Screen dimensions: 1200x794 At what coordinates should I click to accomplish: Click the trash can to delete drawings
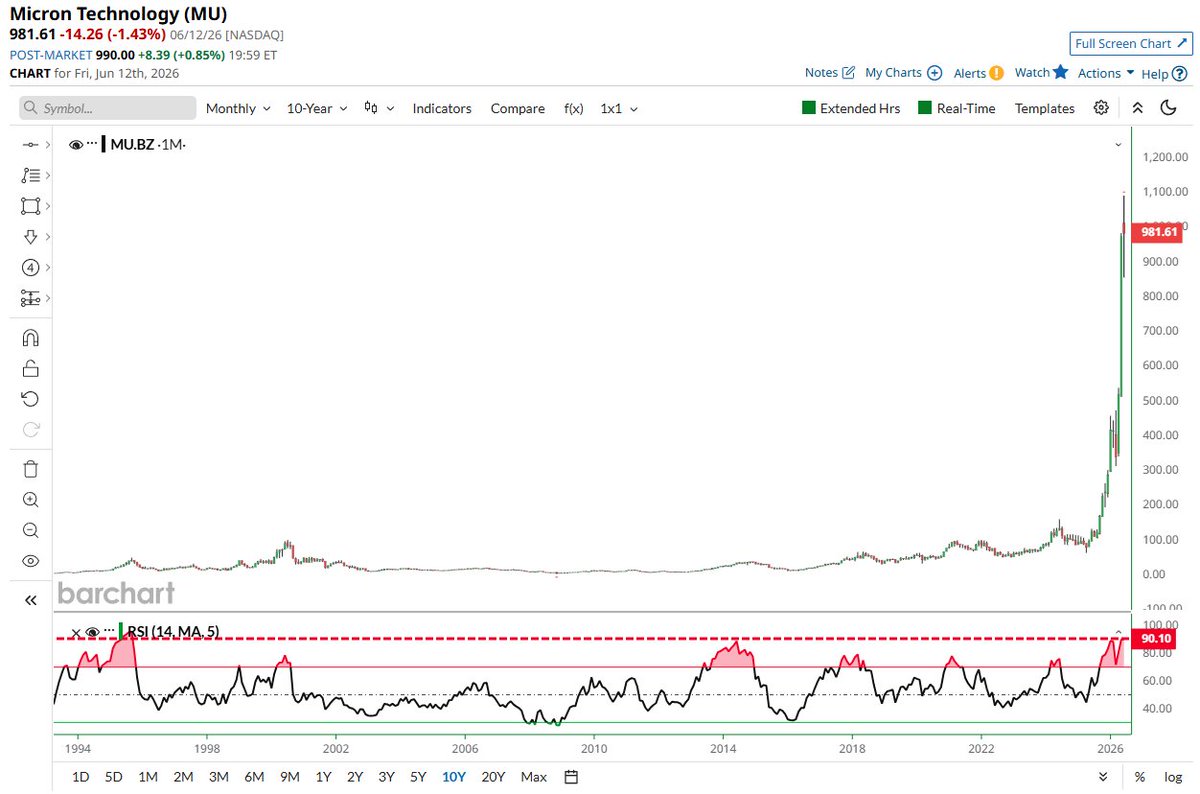pyautogui.click(x=30, y=468)
